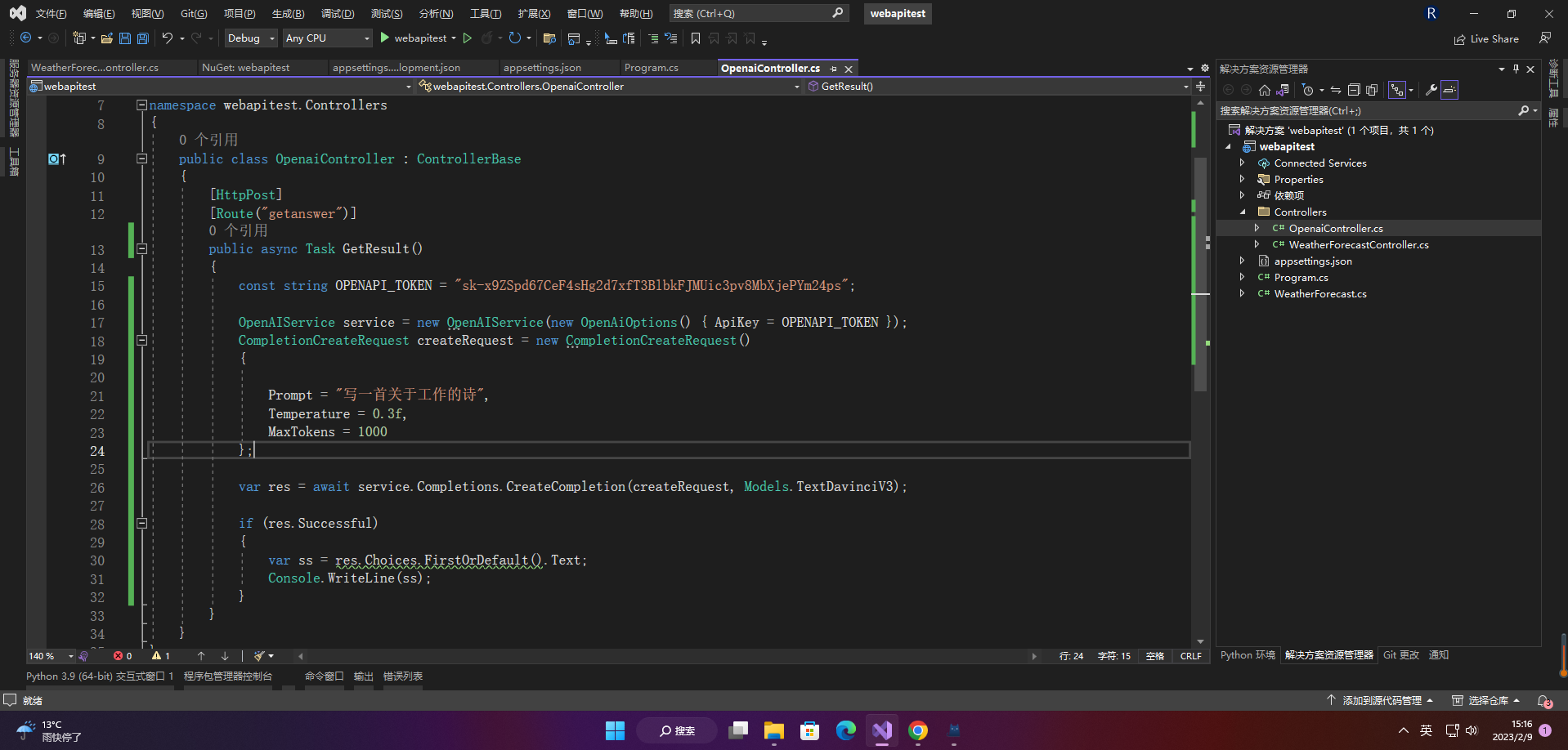Open the GetResult() member dropdown

(998, 87)
